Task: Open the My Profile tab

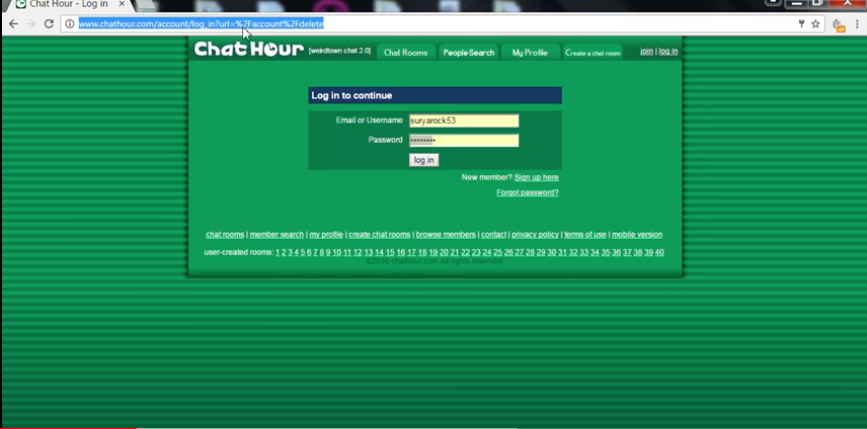Action: click(530, 53)
